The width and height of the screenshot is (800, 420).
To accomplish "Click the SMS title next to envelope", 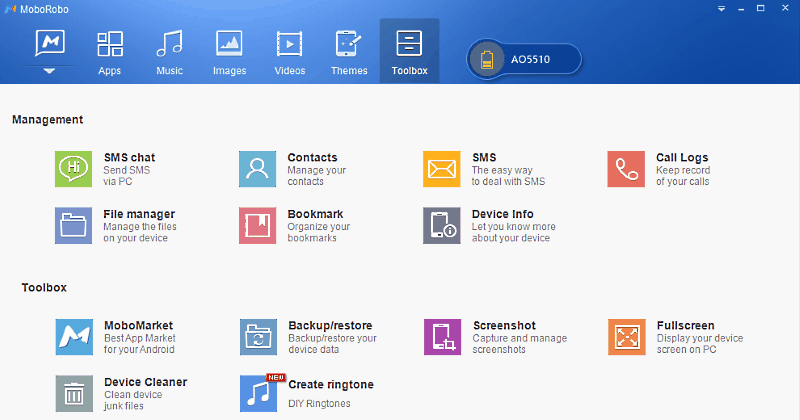I will tap(484, 158).
